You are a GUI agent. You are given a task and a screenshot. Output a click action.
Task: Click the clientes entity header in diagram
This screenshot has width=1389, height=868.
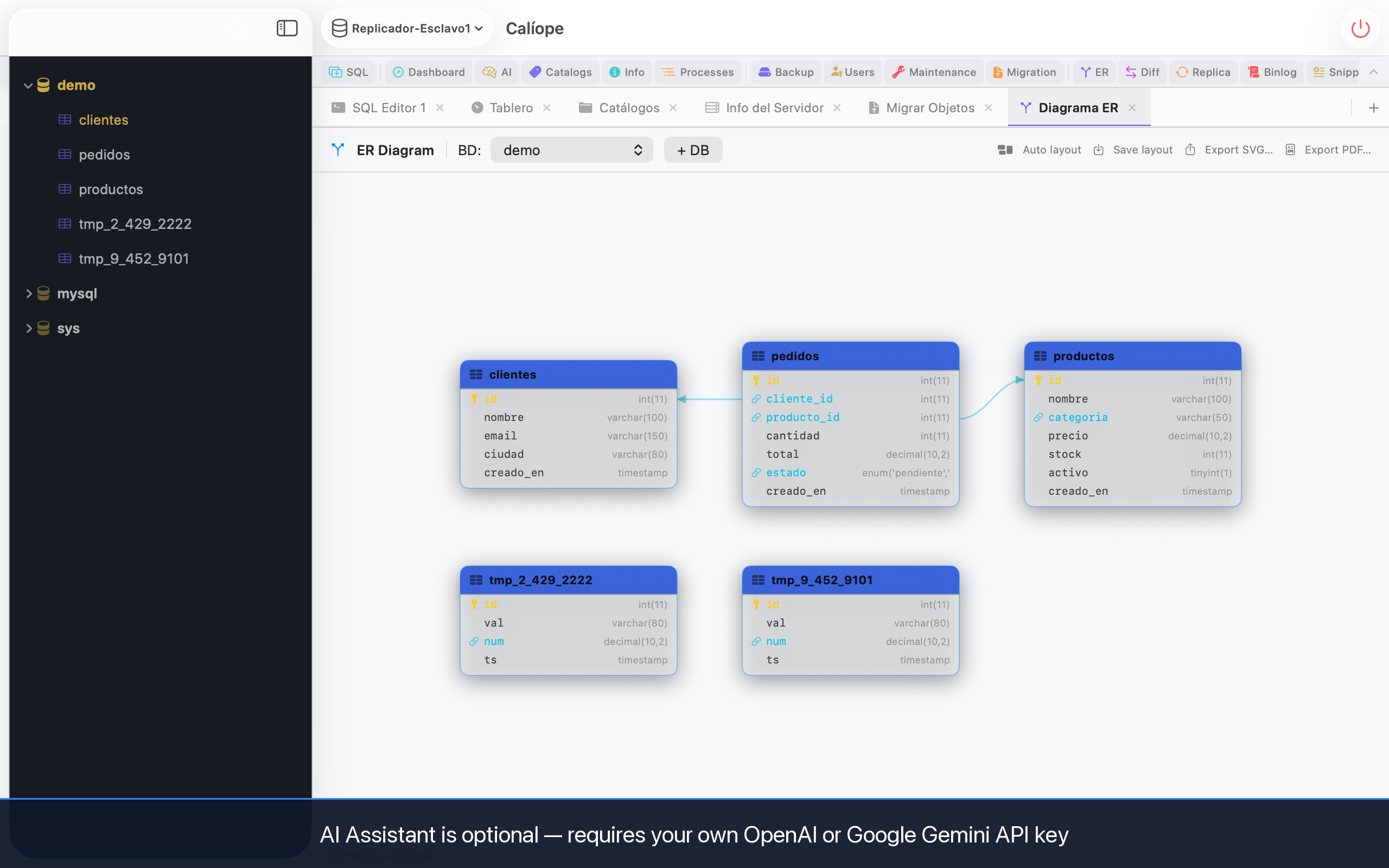coord(568,374)
